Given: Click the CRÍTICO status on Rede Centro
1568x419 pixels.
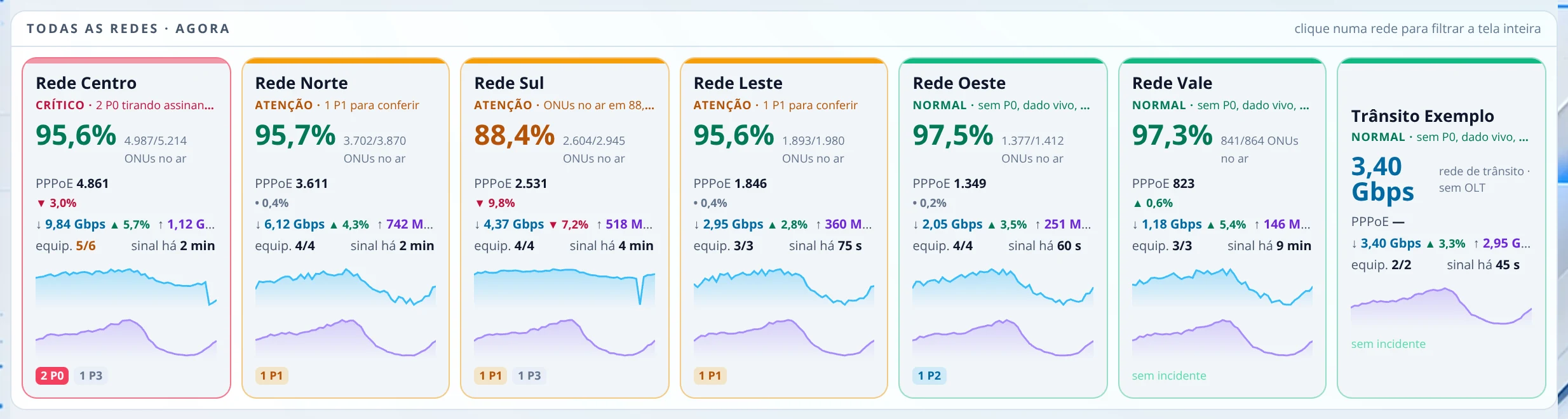Looking at the screenshot, I should pyautogui.click(x=60, y=105).
